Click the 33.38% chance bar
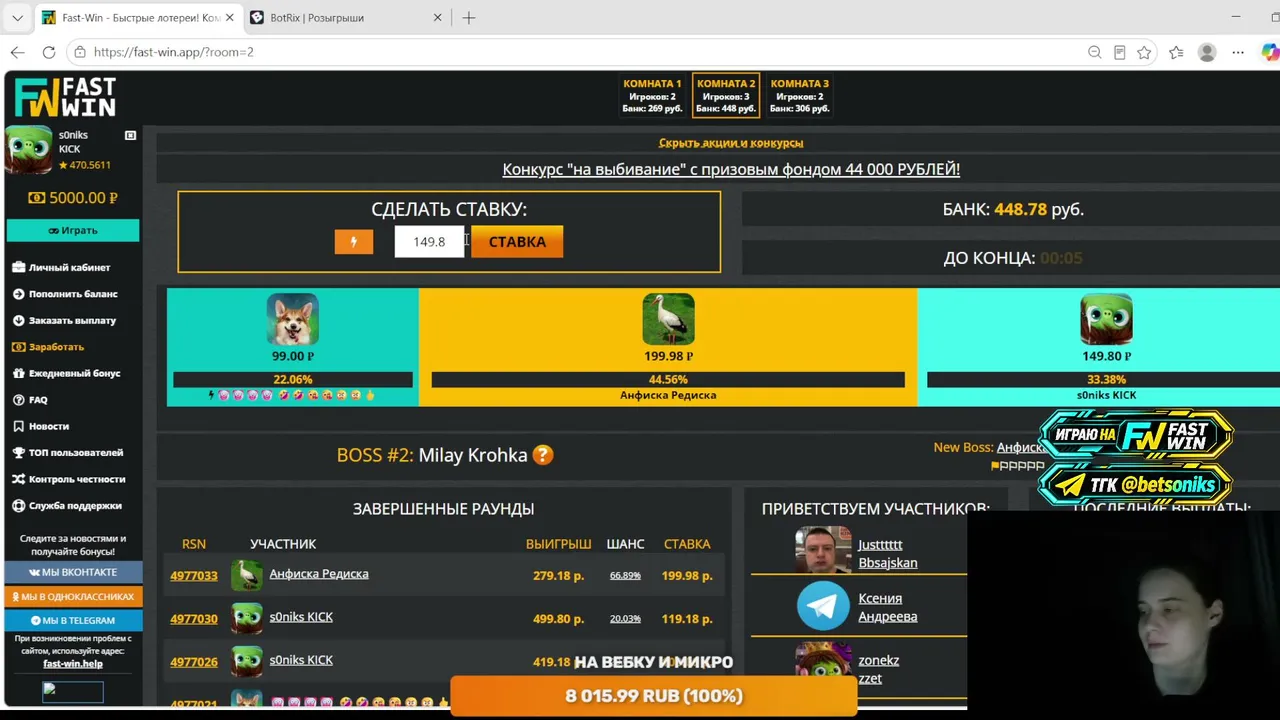 point(1106,380)
